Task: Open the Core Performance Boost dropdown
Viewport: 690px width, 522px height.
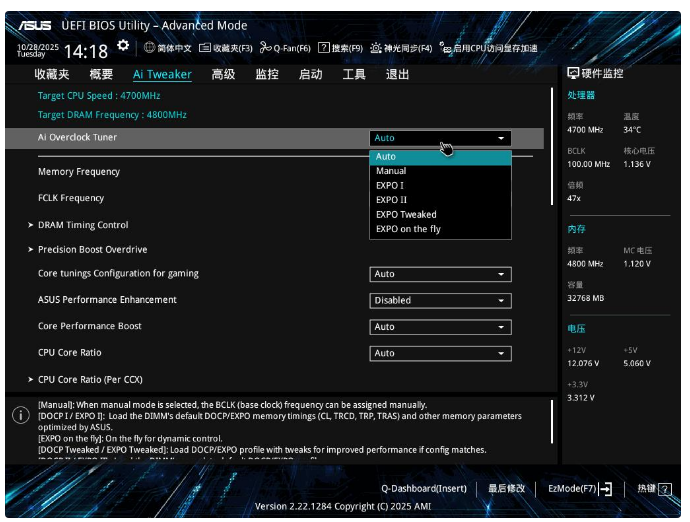Action: click(440, 327)
